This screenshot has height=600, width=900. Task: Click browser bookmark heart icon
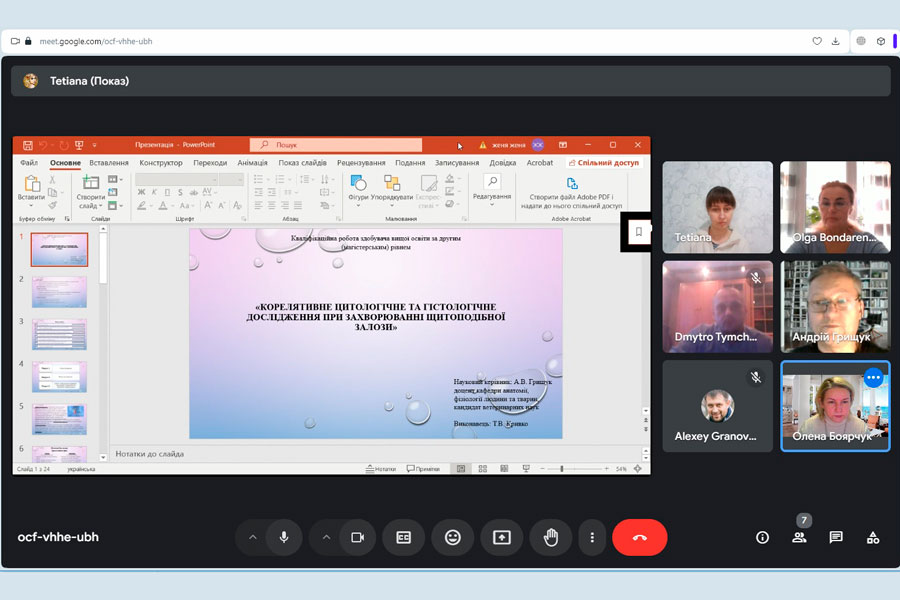[x=817, y=41]
